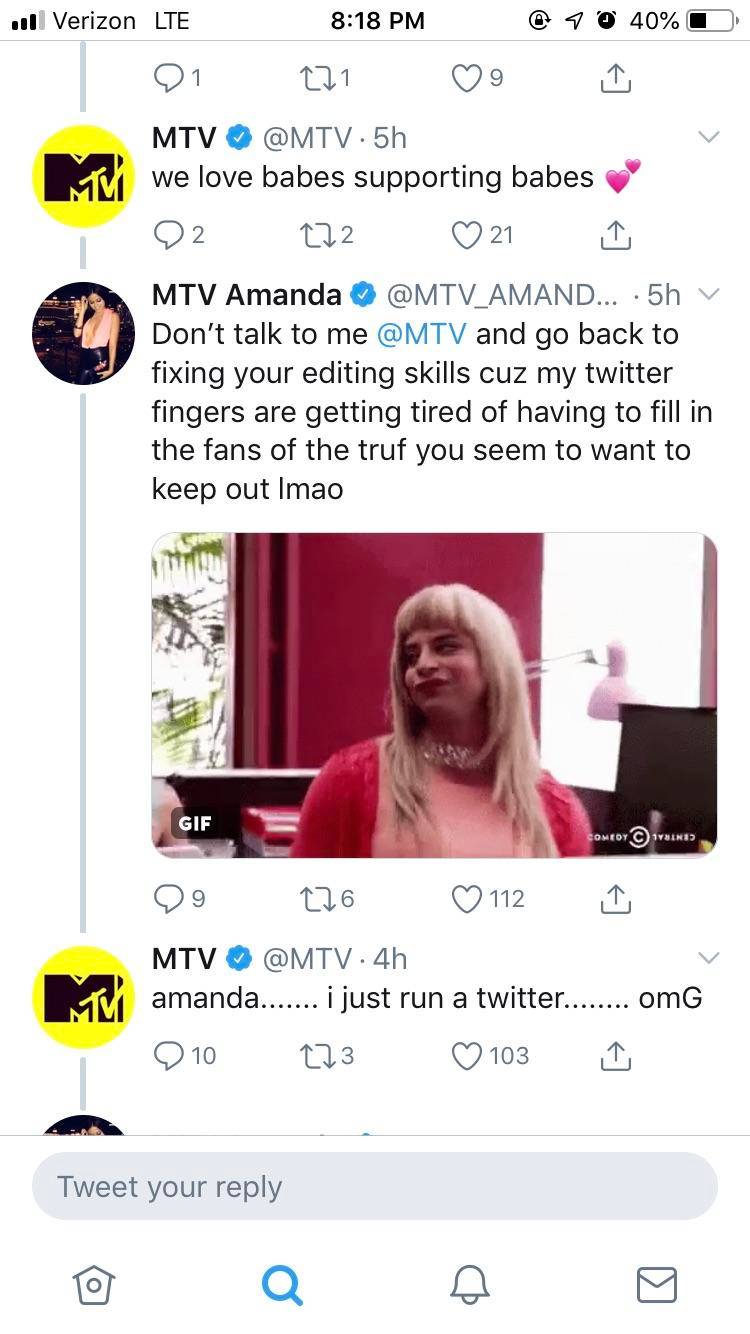Open MTV Amanda's profile picture
The height and width of the screenshot is (1334, 750).
(x=83, y=333)
